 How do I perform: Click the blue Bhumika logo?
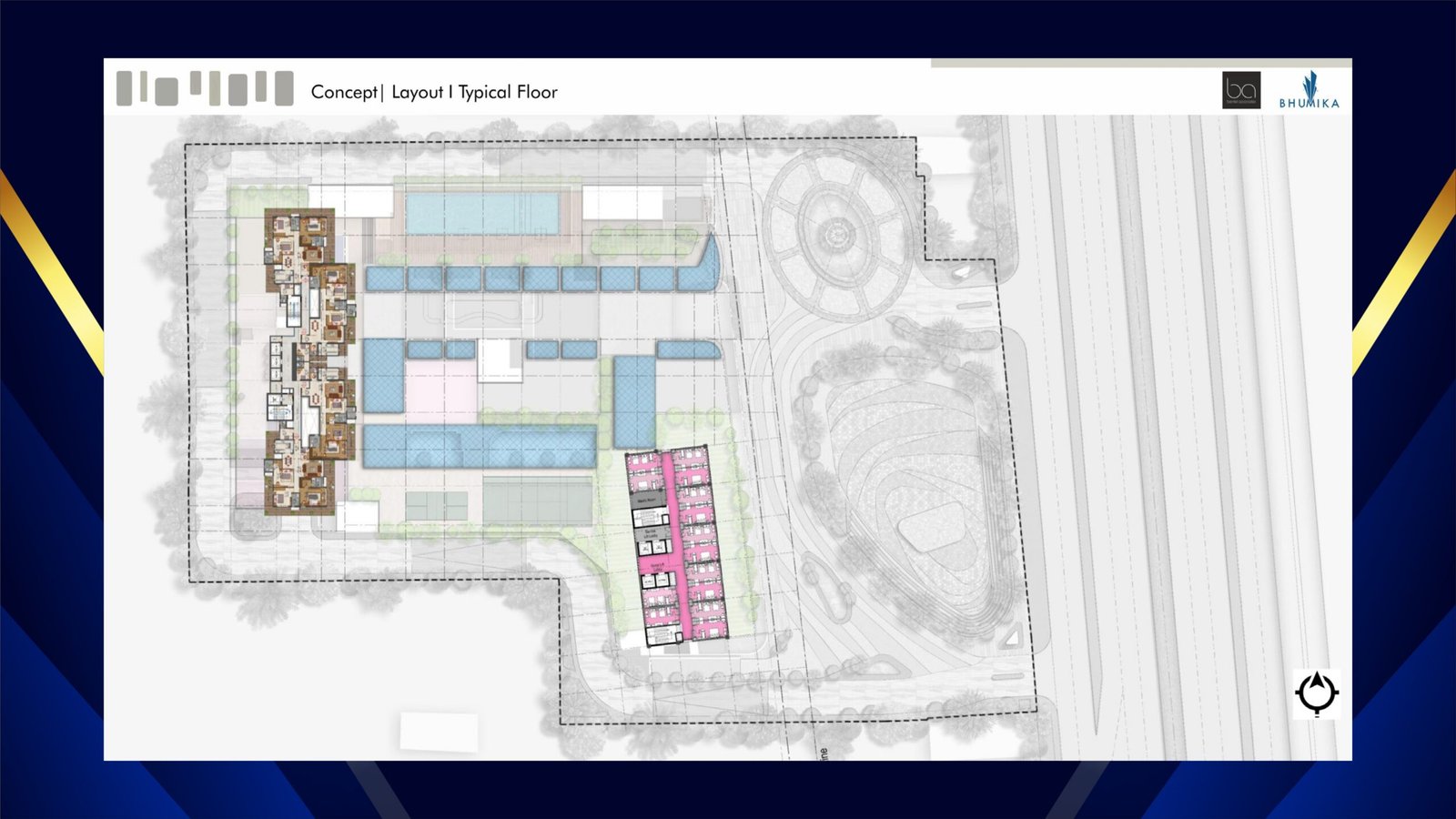(1309, 91)
